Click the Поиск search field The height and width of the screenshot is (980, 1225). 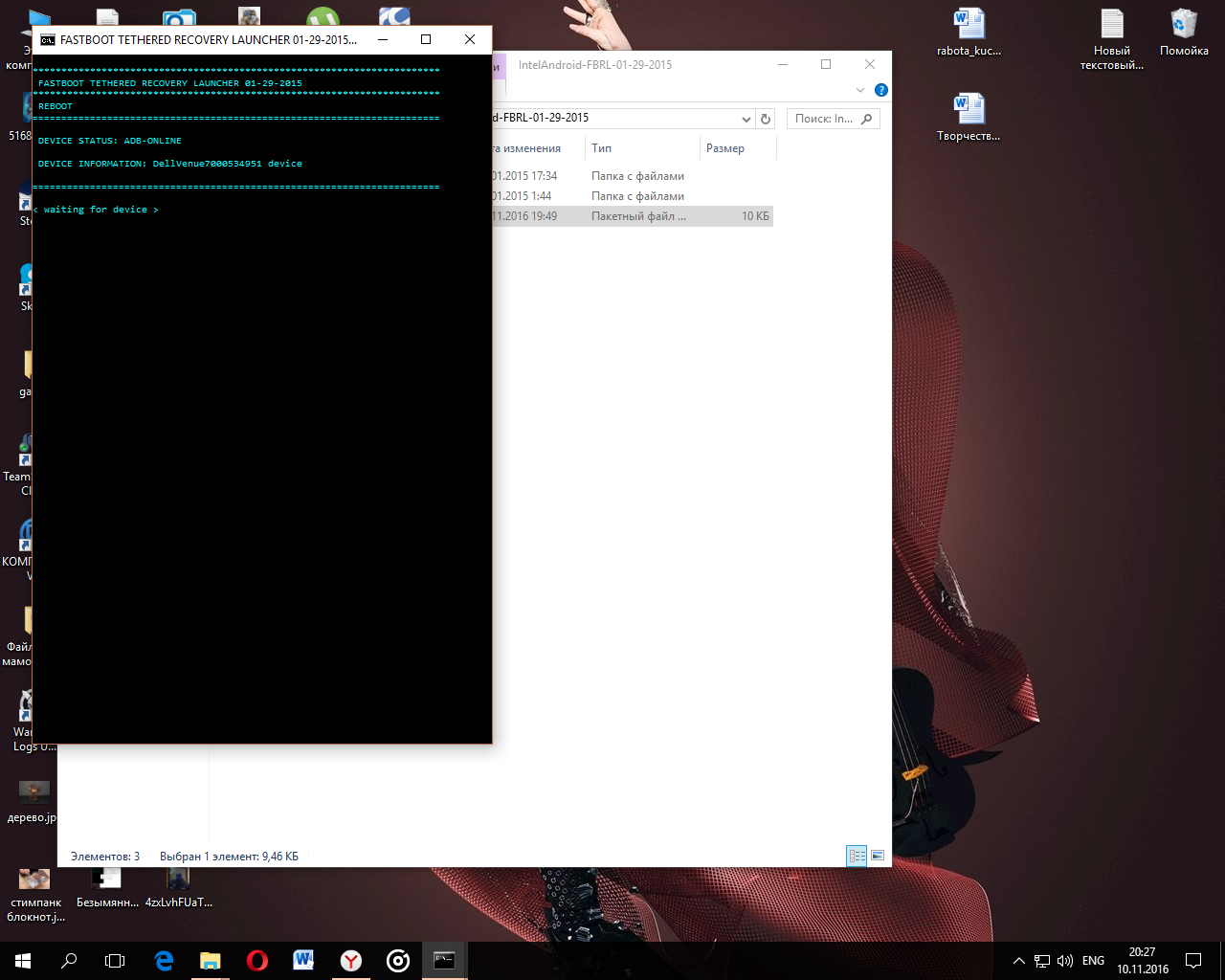tap(825, 119)
